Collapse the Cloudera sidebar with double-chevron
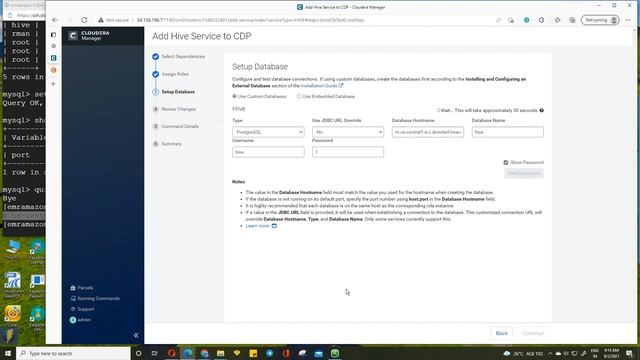The image size is (640, 360). tap(136, 335)
